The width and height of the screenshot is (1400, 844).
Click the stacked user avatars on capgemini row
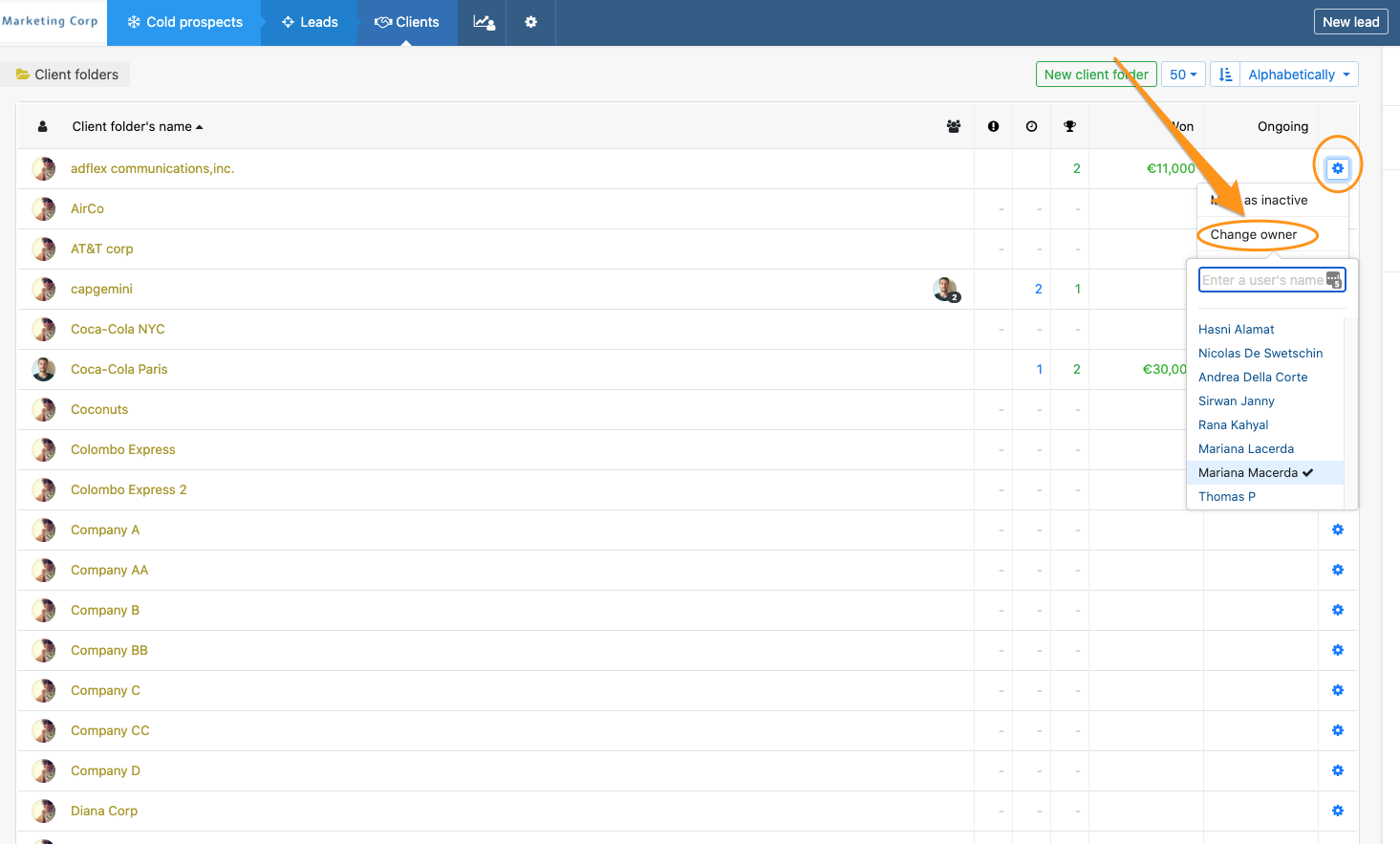pyautogui.click(x=945, y=289)
